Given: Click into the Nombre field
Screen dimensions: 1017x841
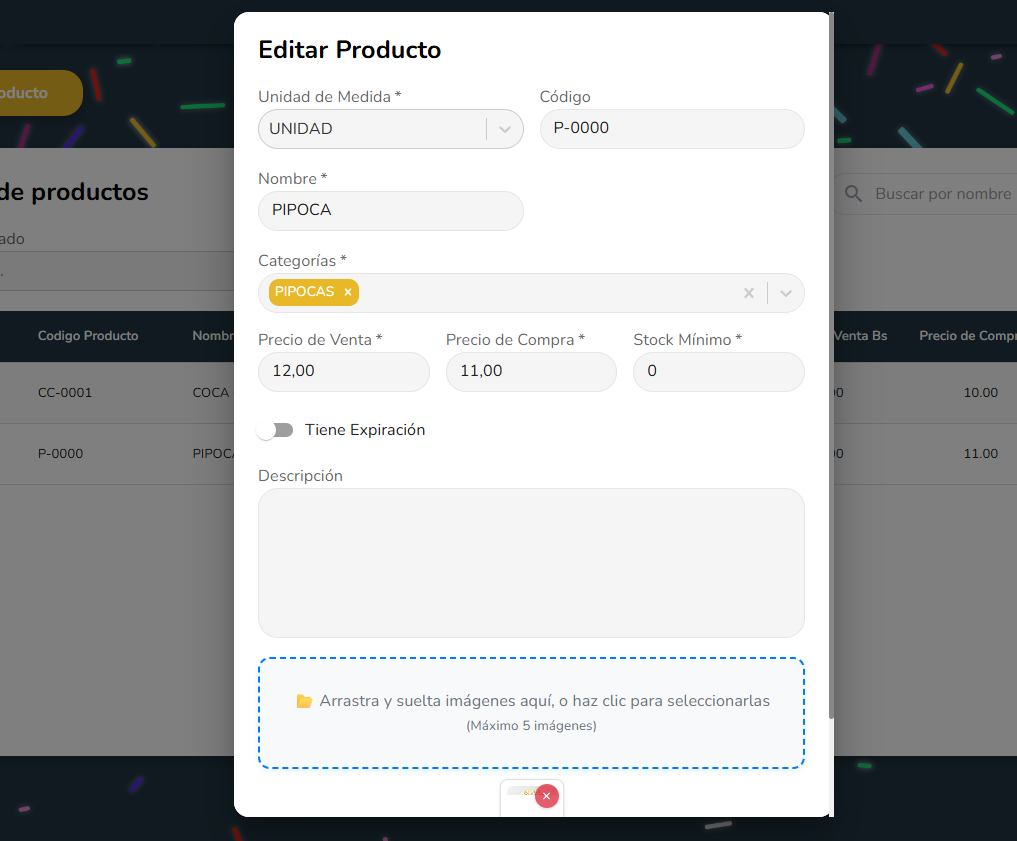Looking at the screenshot, I should pos(390,211).
